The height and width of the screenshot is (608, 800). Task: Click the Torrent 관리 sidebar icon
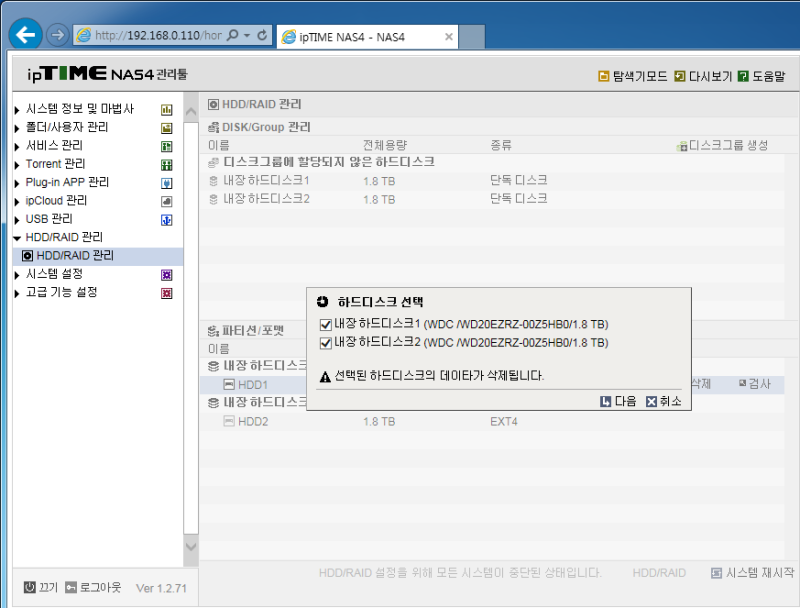[x=168, y=163]
